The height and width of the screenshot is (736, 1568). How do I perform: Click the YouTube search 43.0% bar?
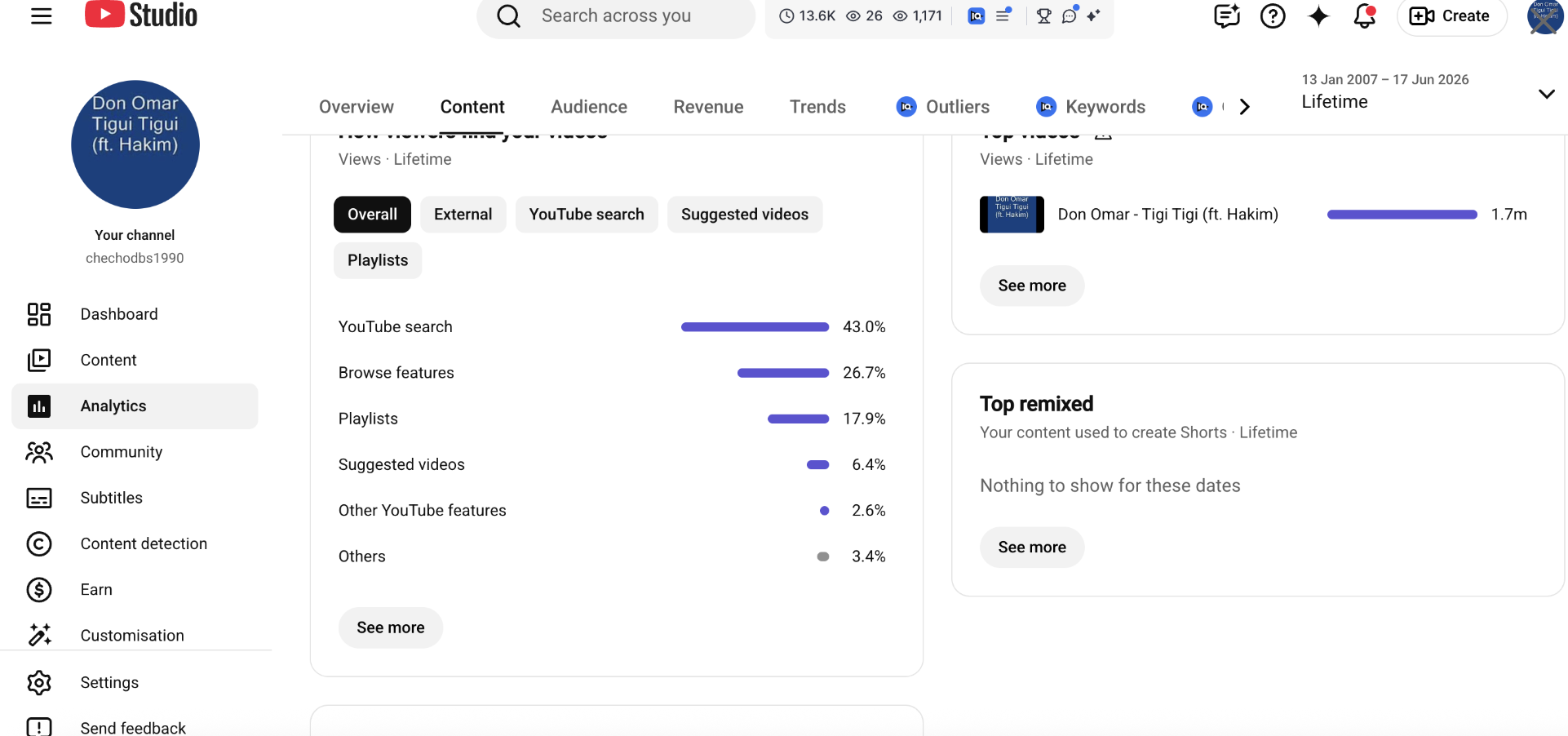click(x=755, y=327)
